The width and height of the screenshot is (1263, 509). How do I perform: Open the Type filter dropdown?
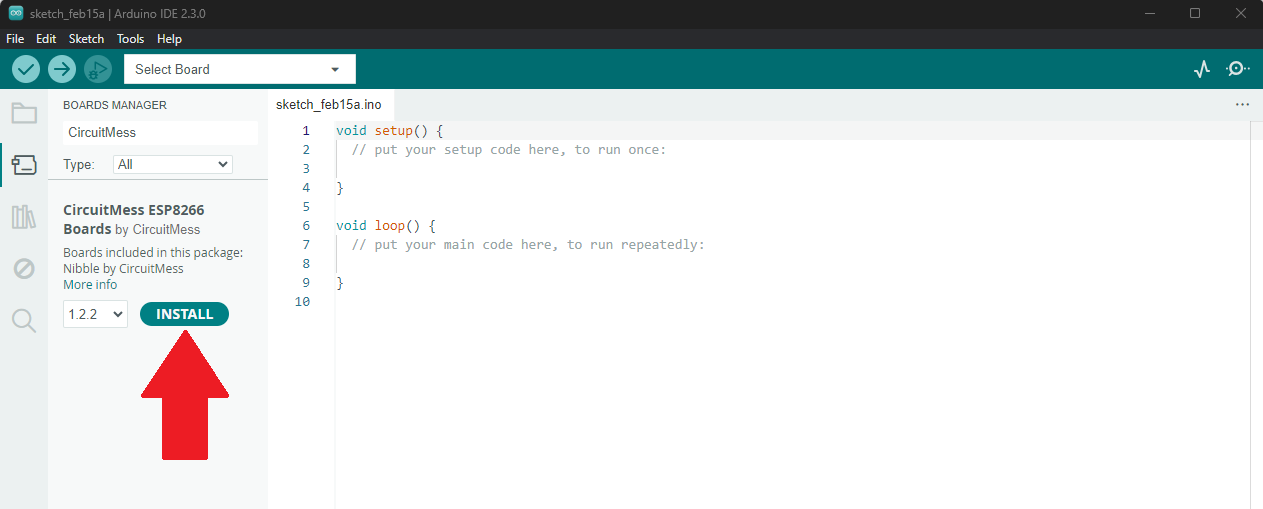pyautogui.click(x=172, y=164)
